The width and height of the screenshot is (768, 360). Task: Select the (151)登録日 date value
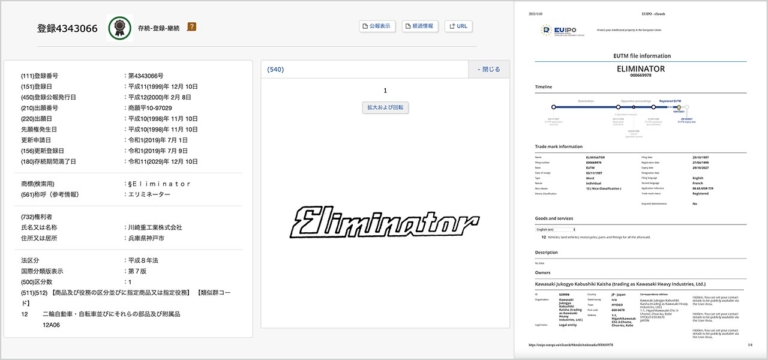[163, 87]
